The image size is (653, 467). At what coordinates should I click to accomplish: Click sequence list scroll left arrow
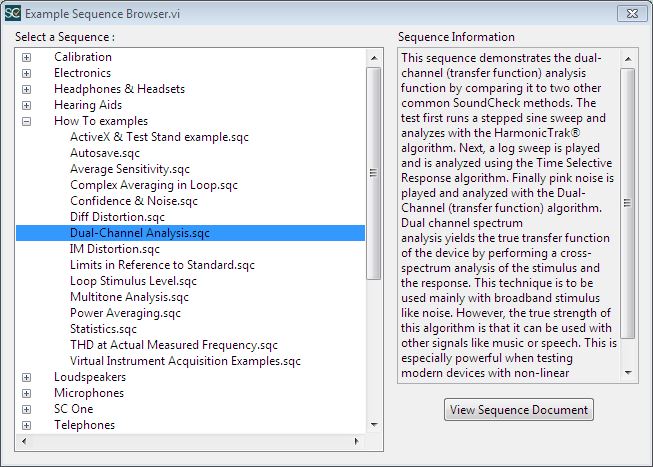[24, 441]
